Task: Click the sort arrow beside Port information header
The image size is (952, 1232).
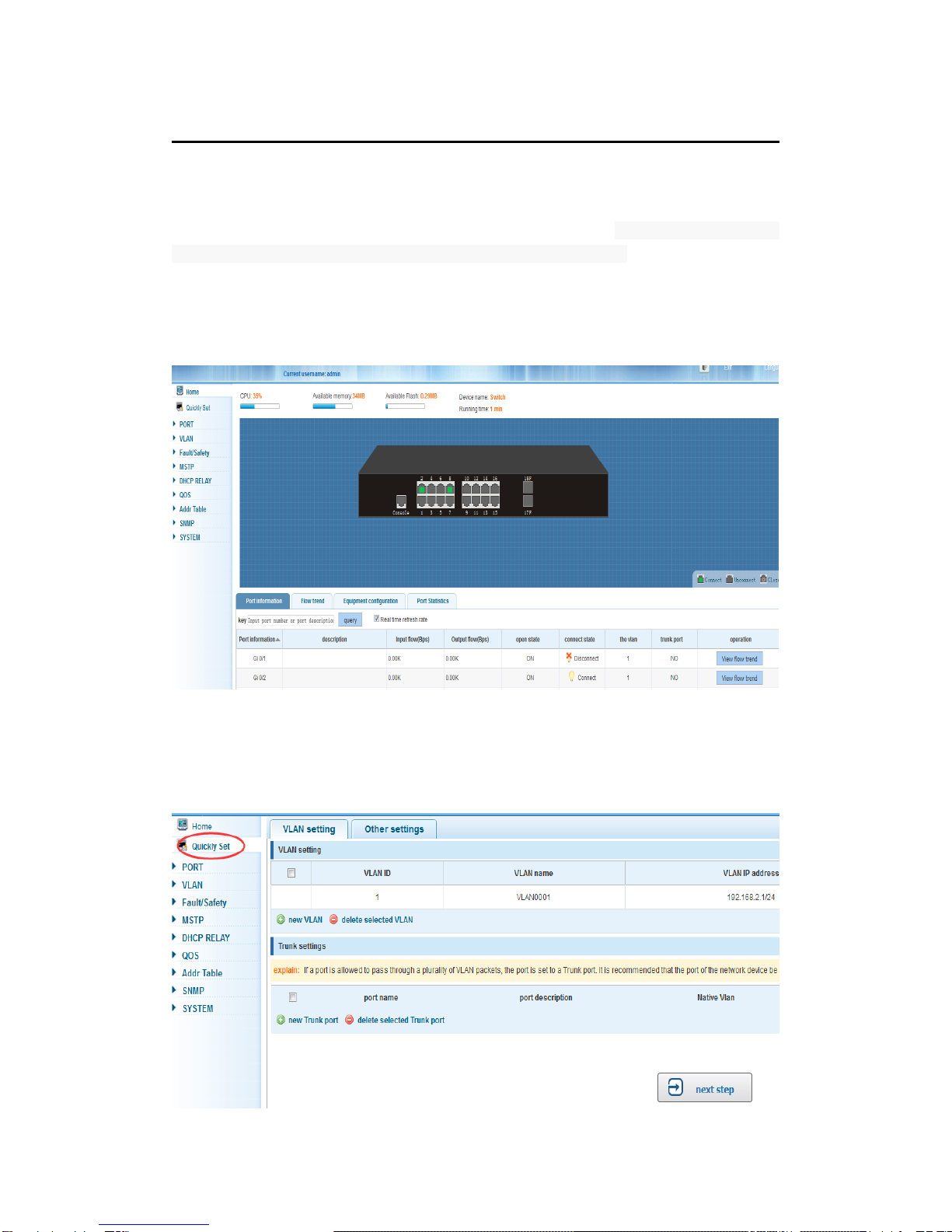Action: [278, 640]
